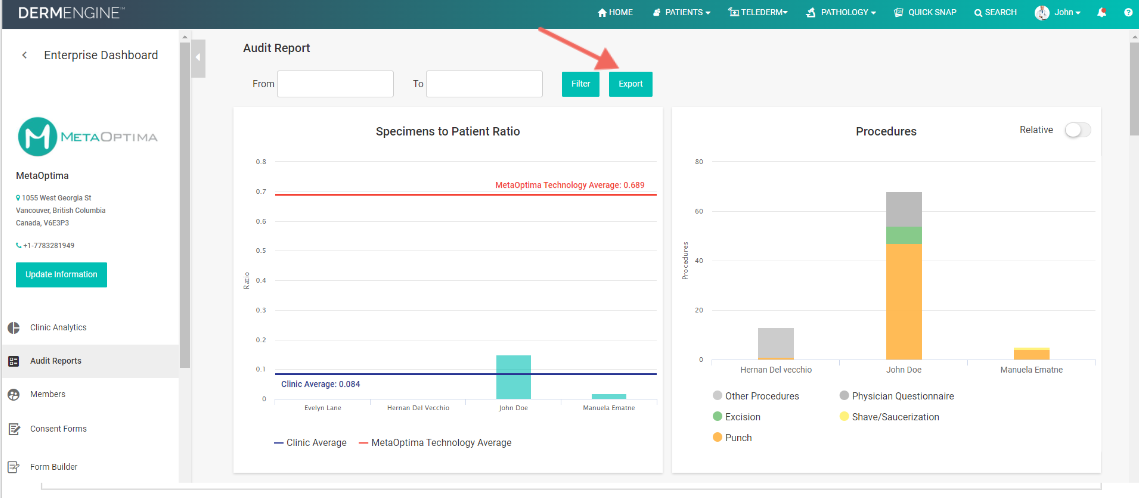The image size is (1139, 498).
Task: Click the Form Builder icon
Action: (x=14, y=467)
